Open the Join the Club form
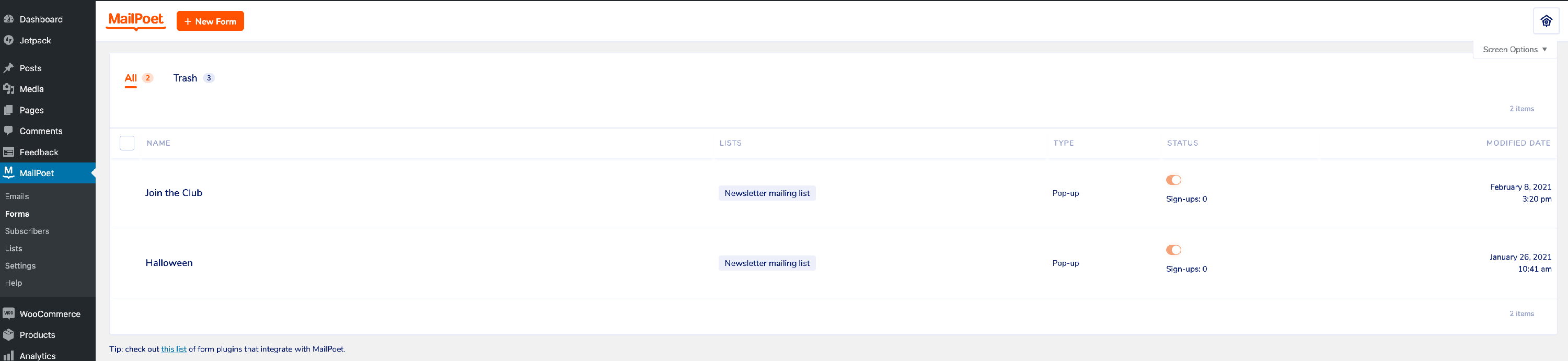This screenshot has height=361, width=1568. click(174, 192)
